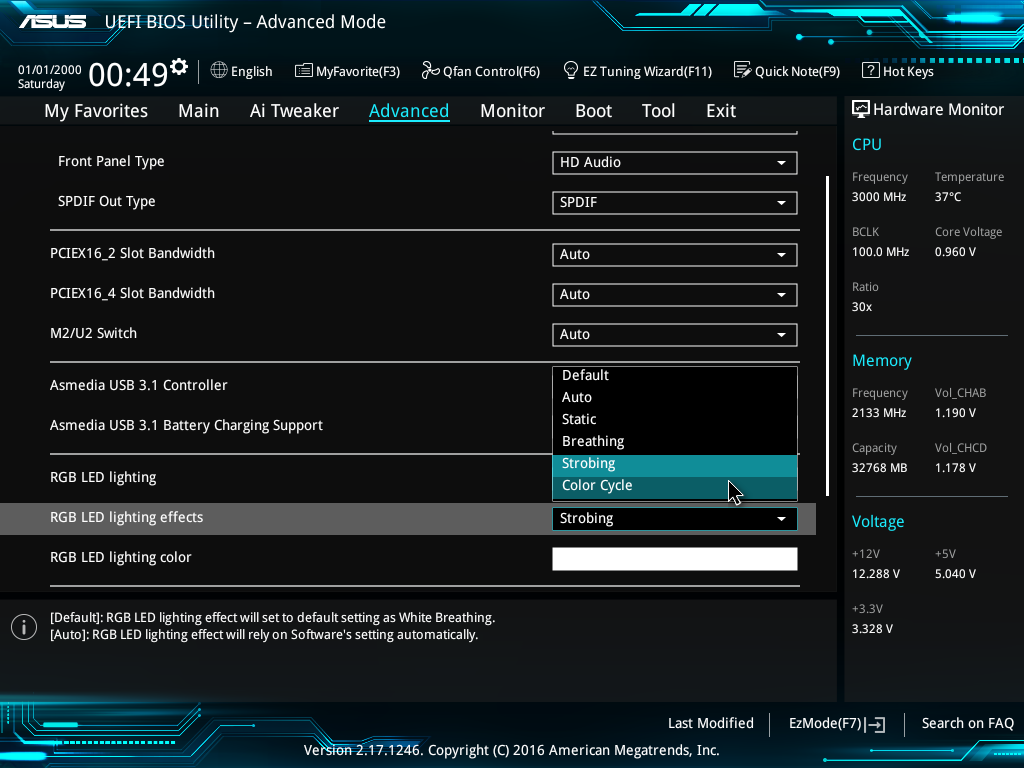
Task: Expand SPDIF Out Type dropdown
Action: pos(674,203)
